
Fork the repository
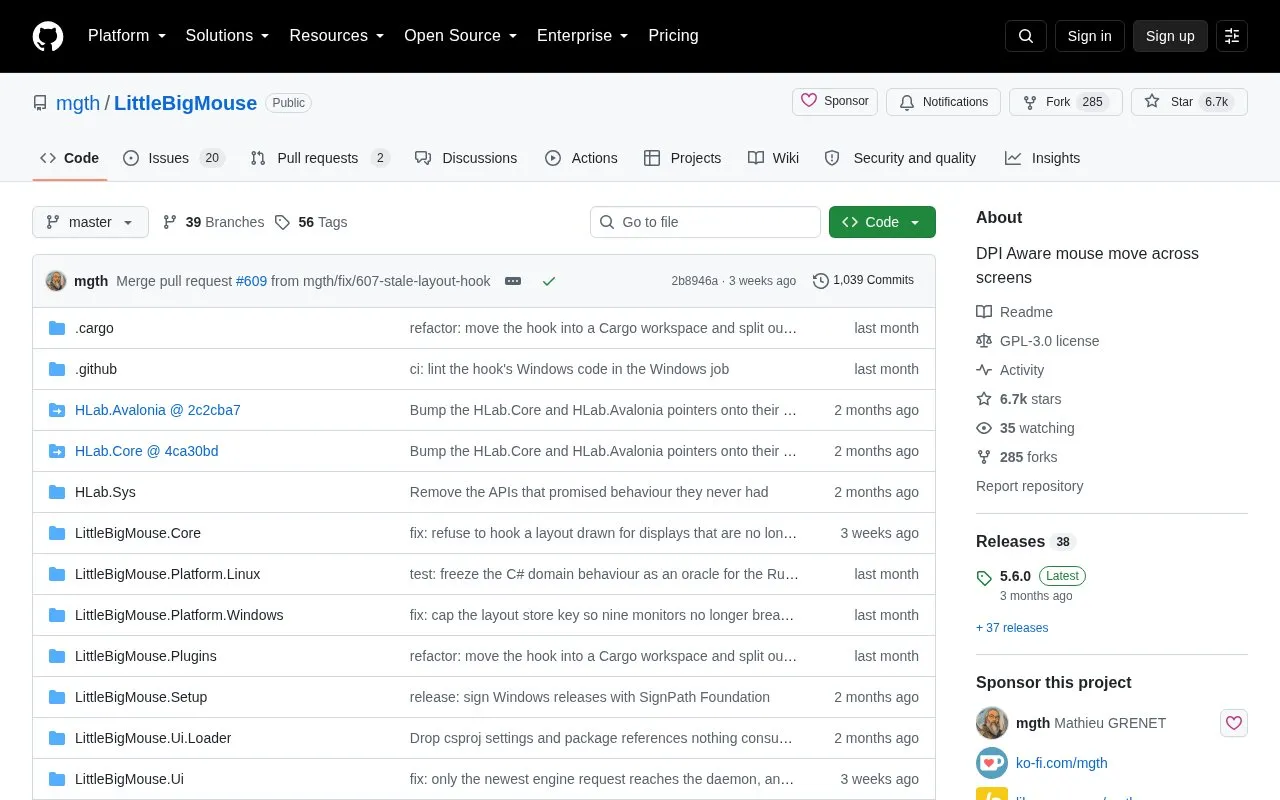pos(1065,102)
